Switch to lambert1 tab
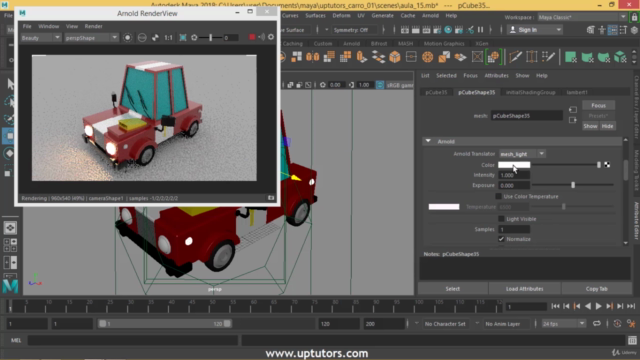 pos(577,92)
